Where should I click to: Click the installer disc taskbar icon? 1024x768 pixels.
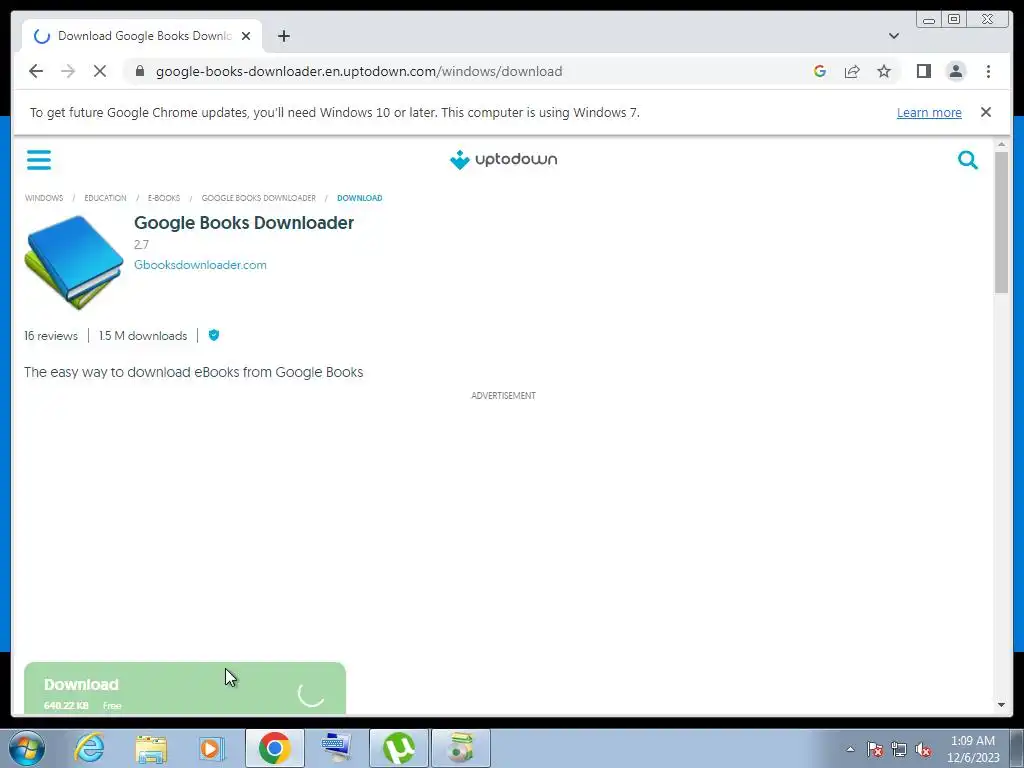pos(461,748)
